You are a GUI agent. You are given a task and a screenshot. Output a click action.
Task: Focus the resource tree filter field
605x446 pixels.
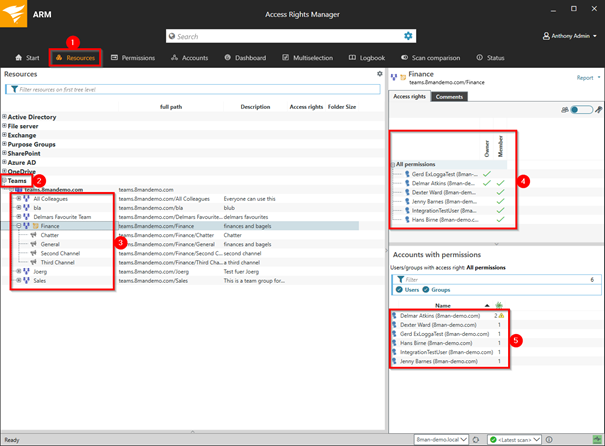click(x=193, y=90)
